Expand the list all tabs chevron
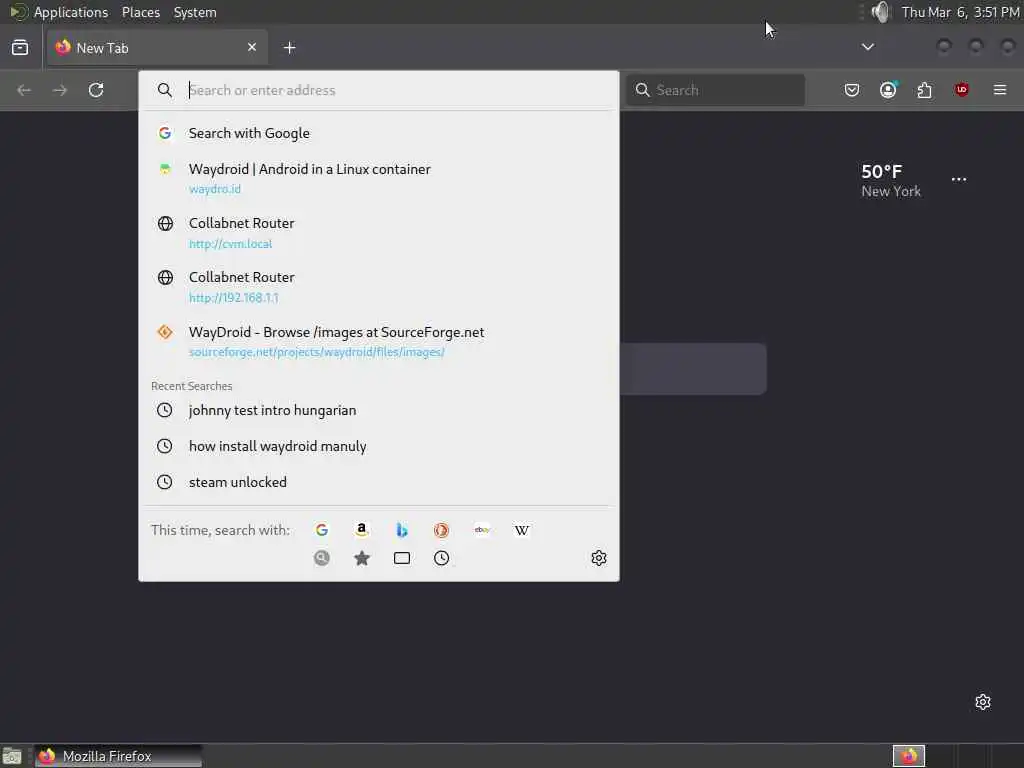 pos(867,47)
